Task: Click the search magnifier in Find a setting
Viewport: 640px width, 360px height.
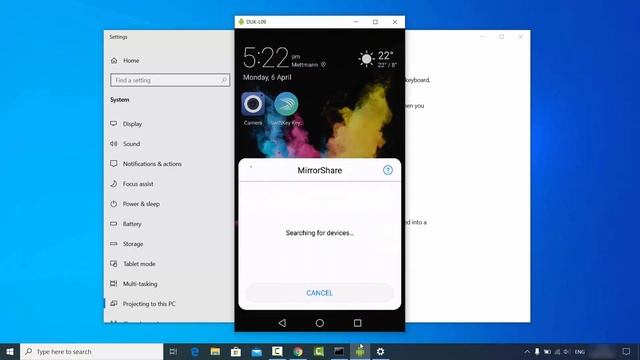Action: pyautogui.click(x=224, y=80)
